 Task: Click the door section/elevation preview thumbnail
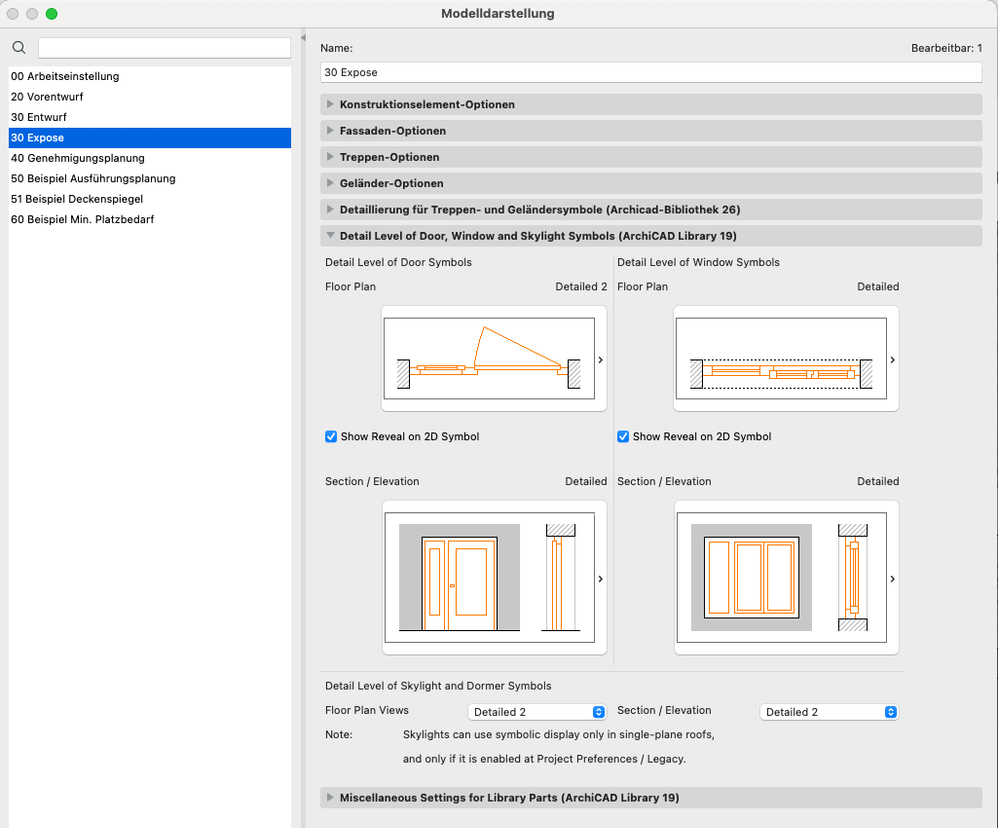489,577
